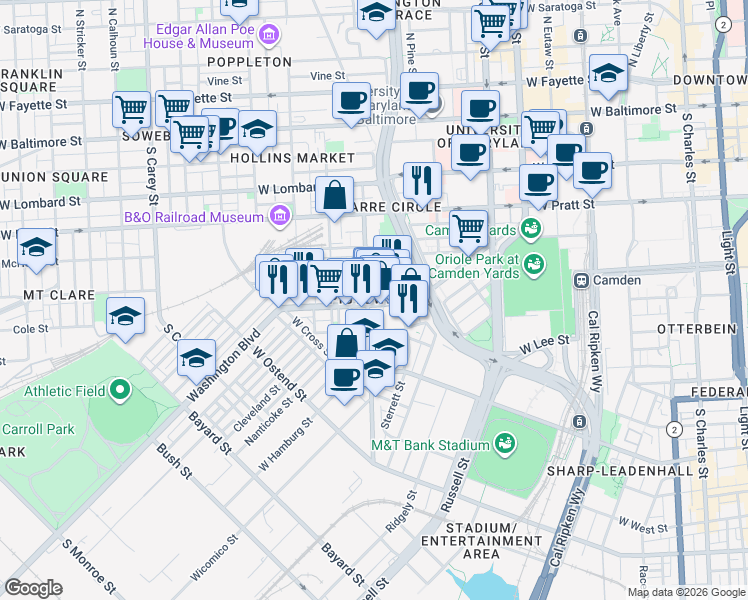Image resolution: width=748 pixels, height=600 pixels.
Task: Click the Wicomico St street label
Action: 214,558
